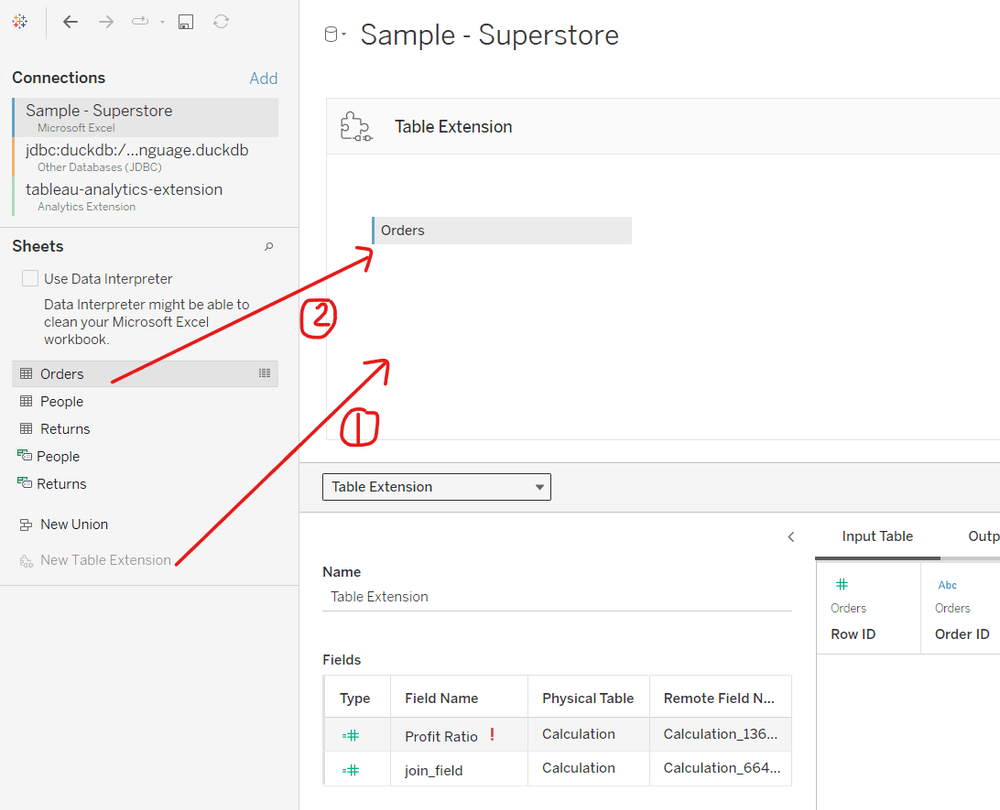Add a new connection
Screen dimensions: 1000x810
[263, 78]
